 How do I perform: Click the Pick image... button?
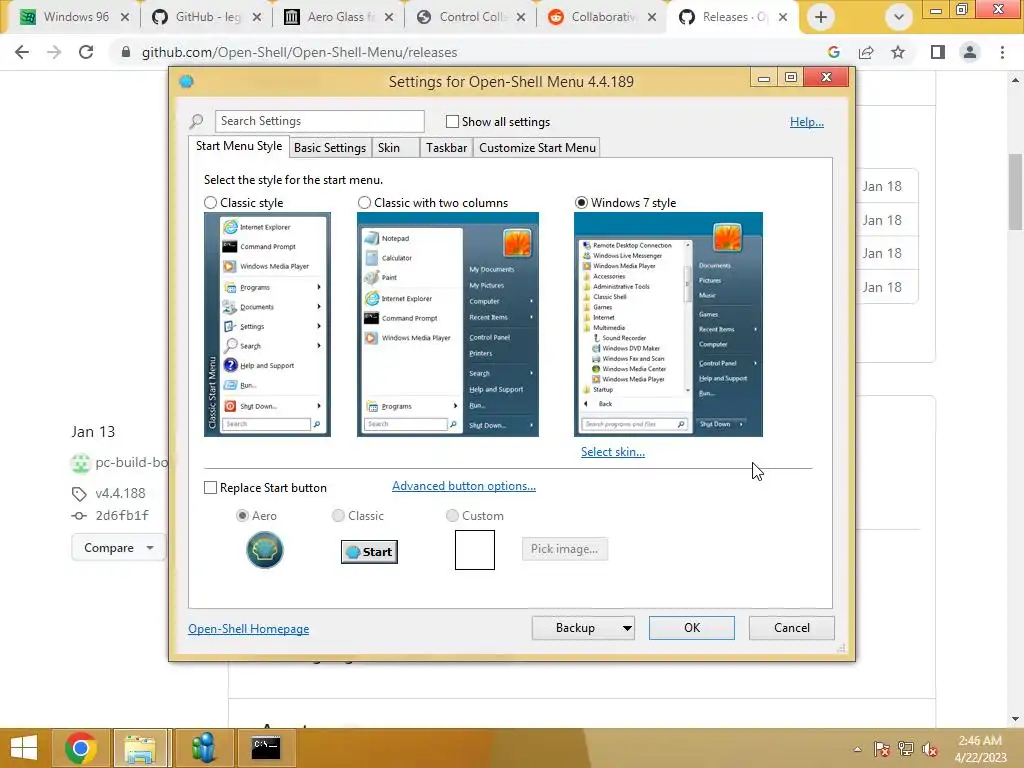point(565,549)
